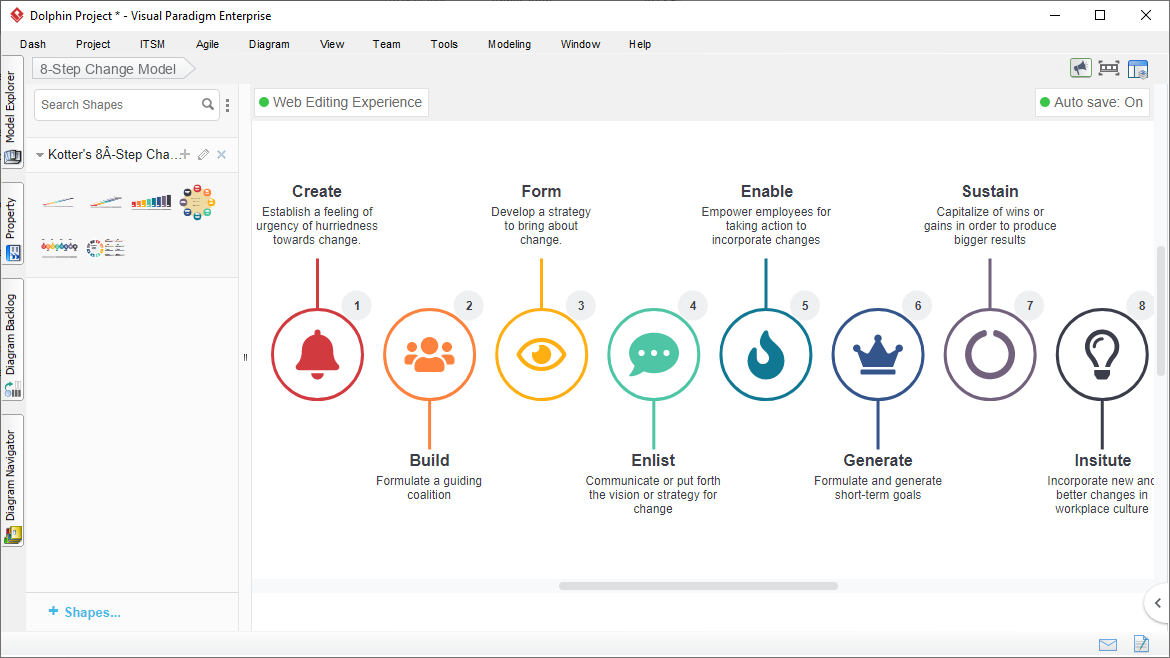Click the 8-Step Change Model breadcrumb
Image resolution: width=1170 pixels, height=658 pixels.
point(106,69)
